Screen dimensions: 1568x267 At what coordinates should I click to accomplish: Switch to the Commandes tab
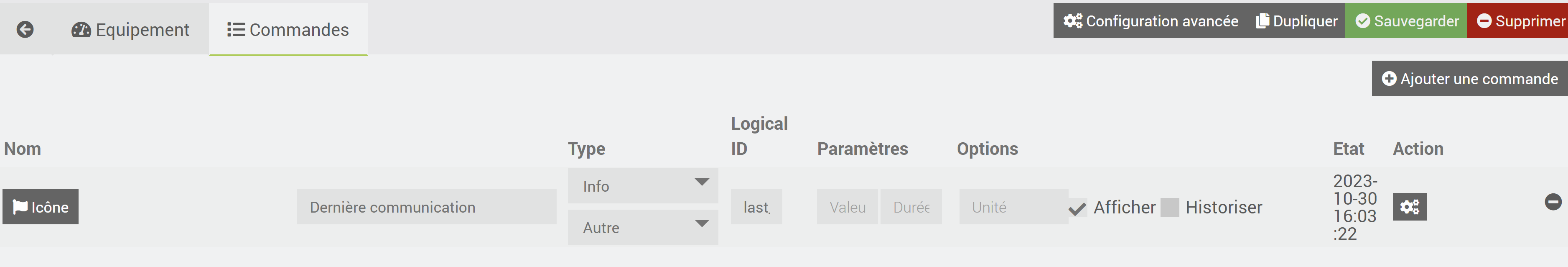[x=288, y=29]
